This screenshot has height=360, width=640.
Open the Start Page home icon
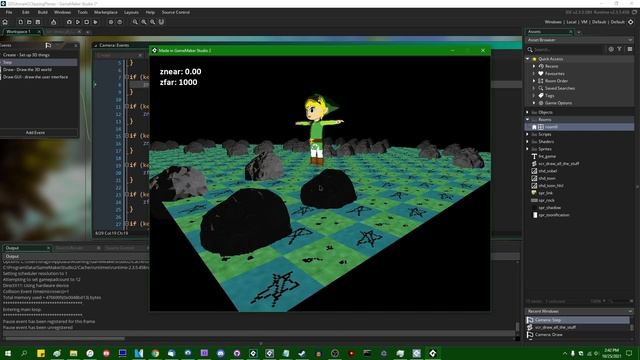(5, 22)
